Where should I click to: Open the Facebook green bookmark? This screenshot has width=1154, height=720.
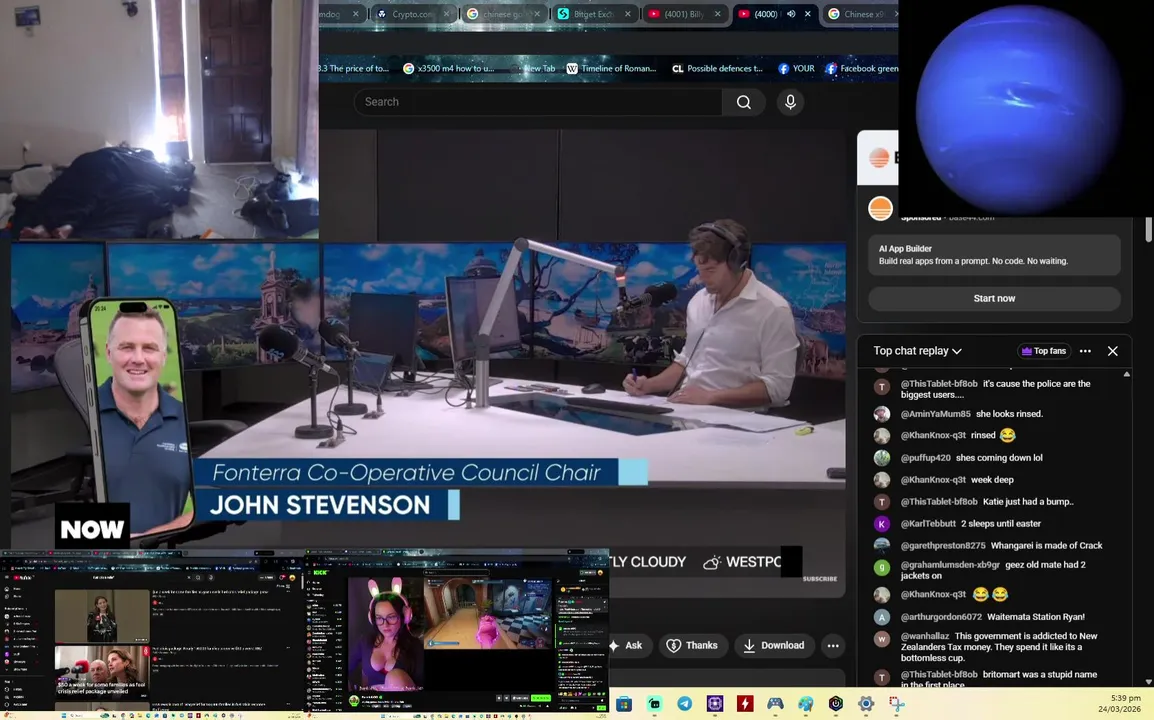point(862,68)
